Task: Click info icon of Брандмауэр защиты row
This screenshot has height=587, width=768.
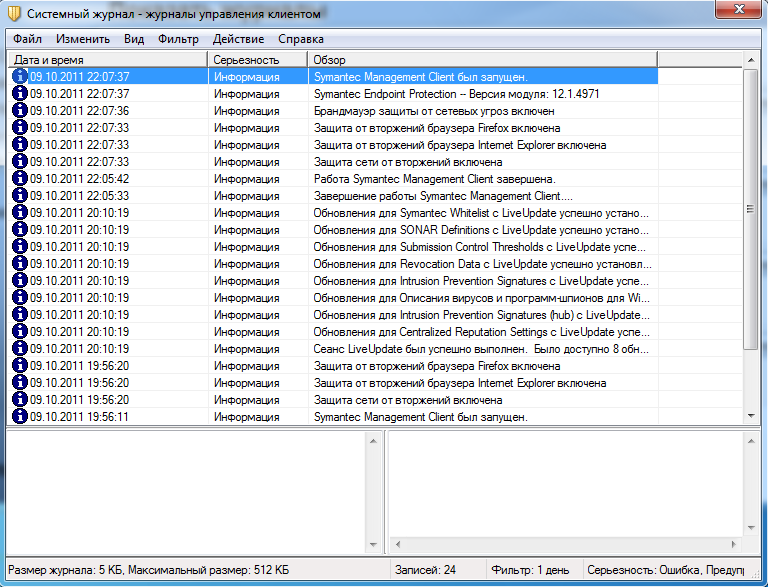Action: [x=20, y=110]
